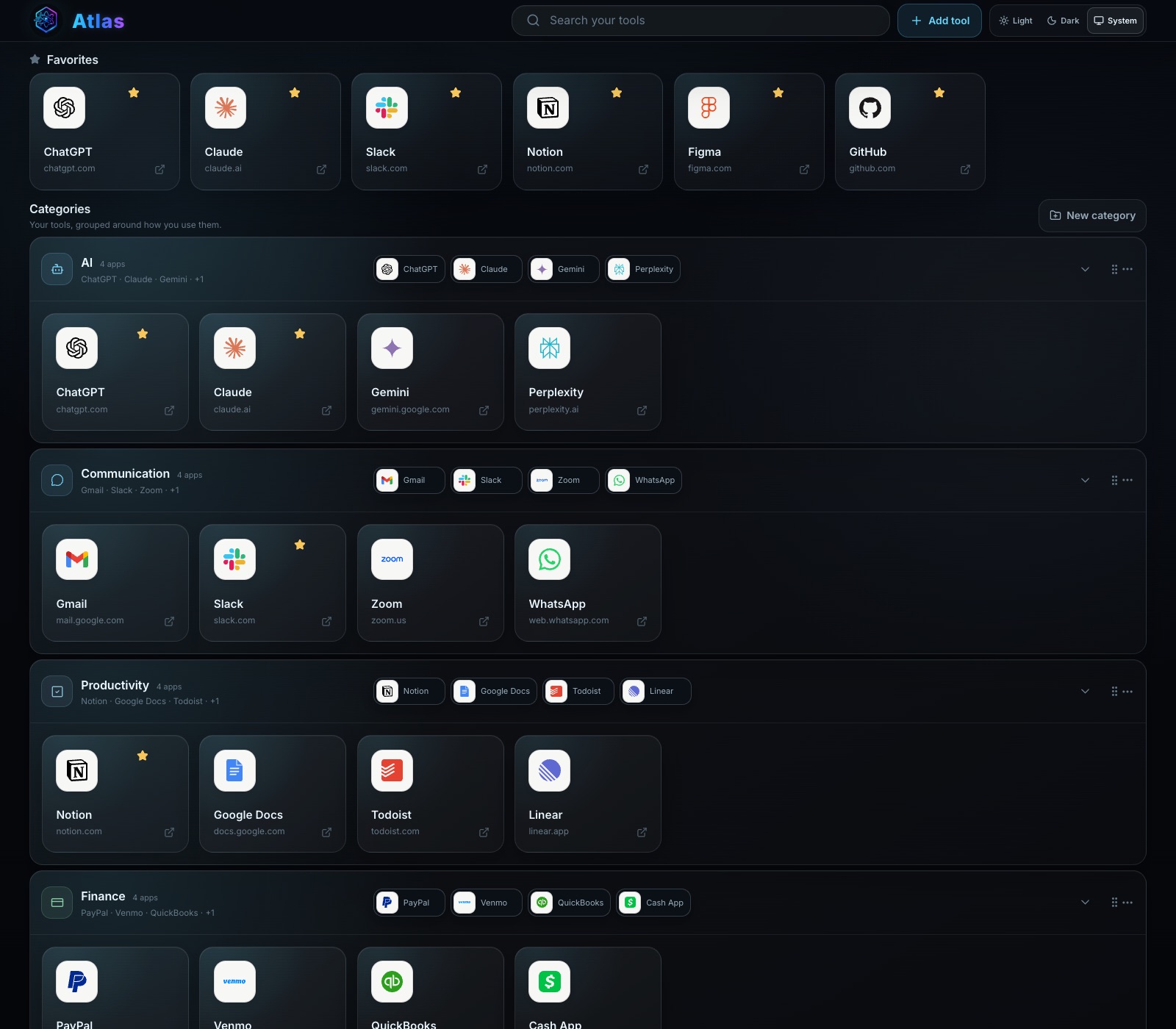Unfavorite Slack star in Favorites row
1176x1029 pixels.
coord(456,93)
